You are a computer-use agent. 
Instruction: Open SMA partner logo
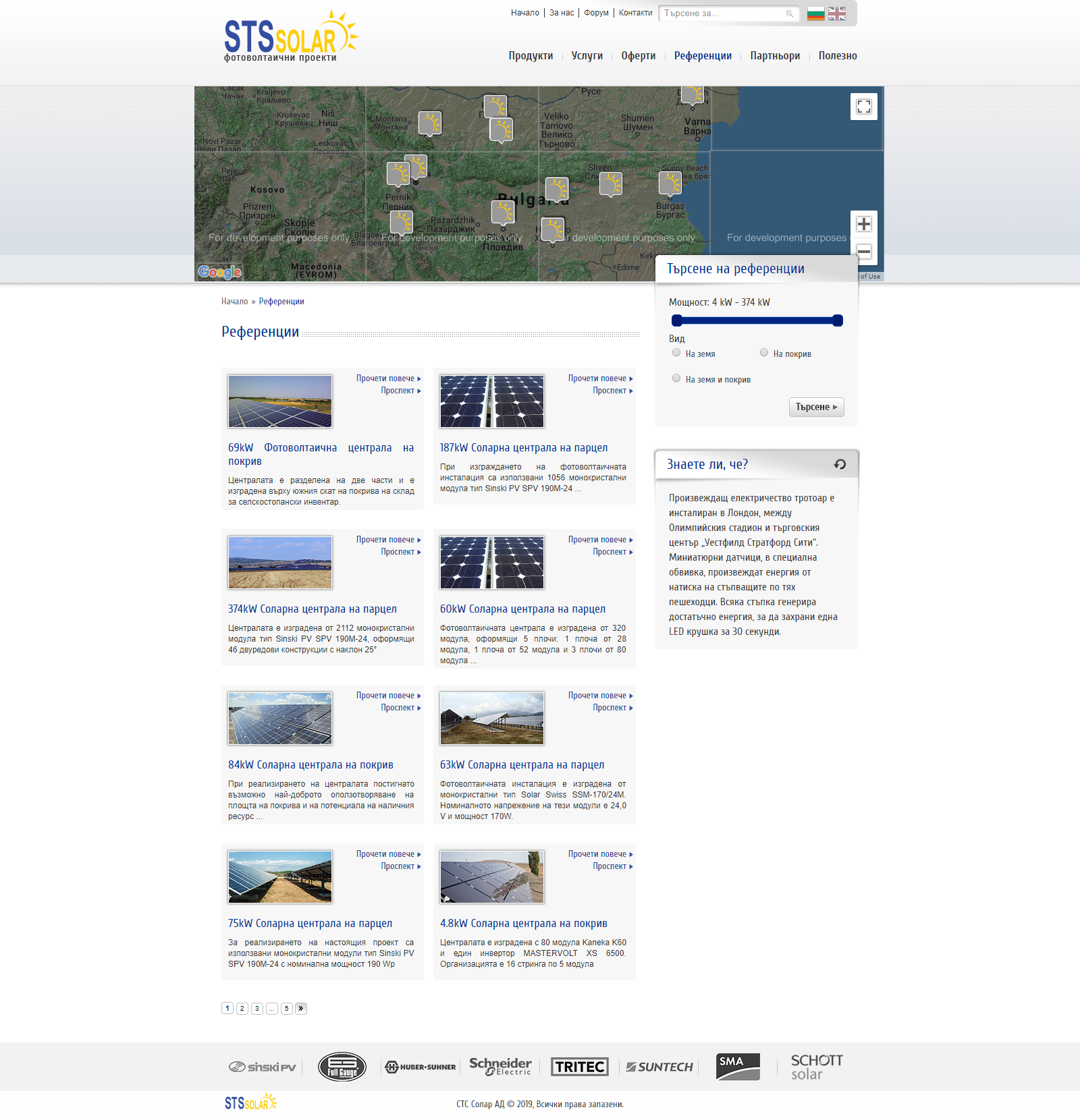pyautogui.click(x=738, y=1067)
